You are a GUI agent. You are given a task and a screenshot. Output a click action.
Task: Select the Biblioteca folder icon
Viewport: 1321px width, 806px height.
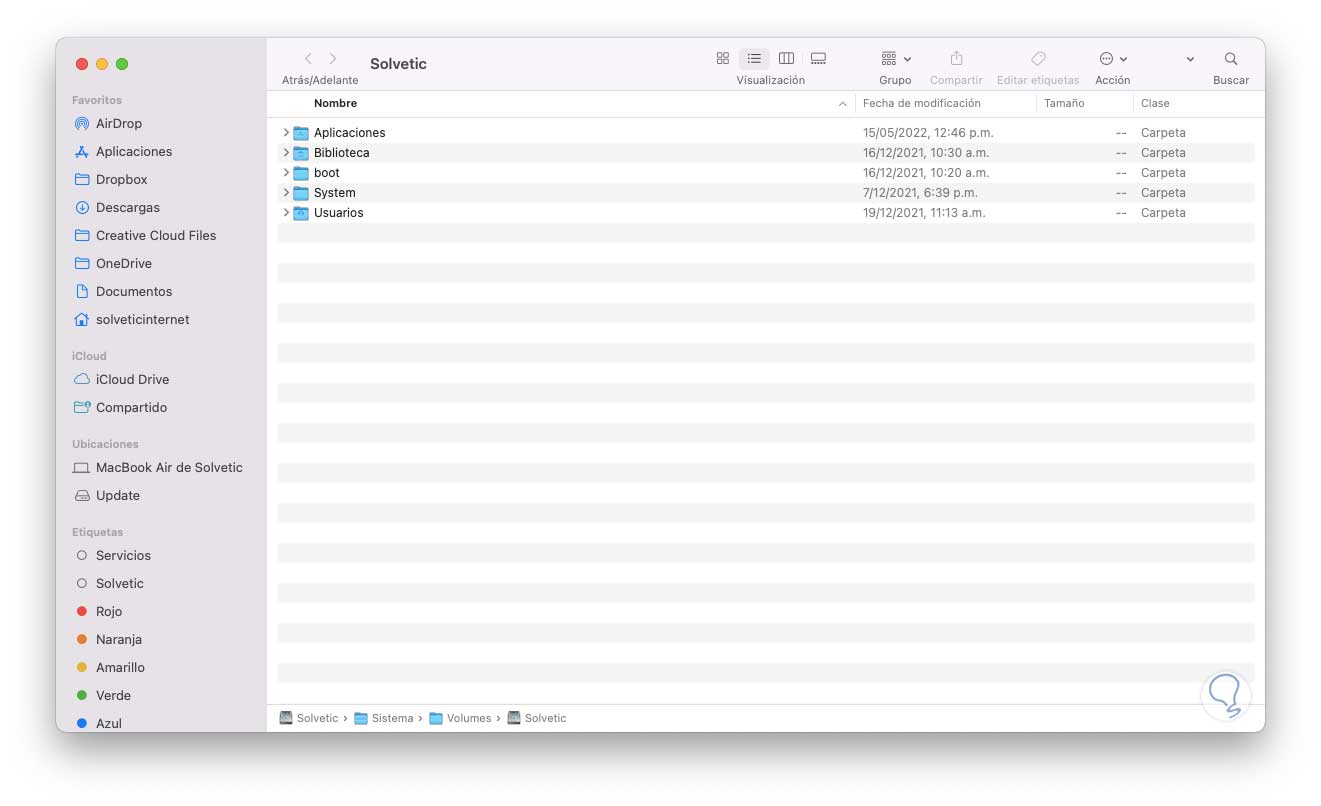tap(301, 153)
